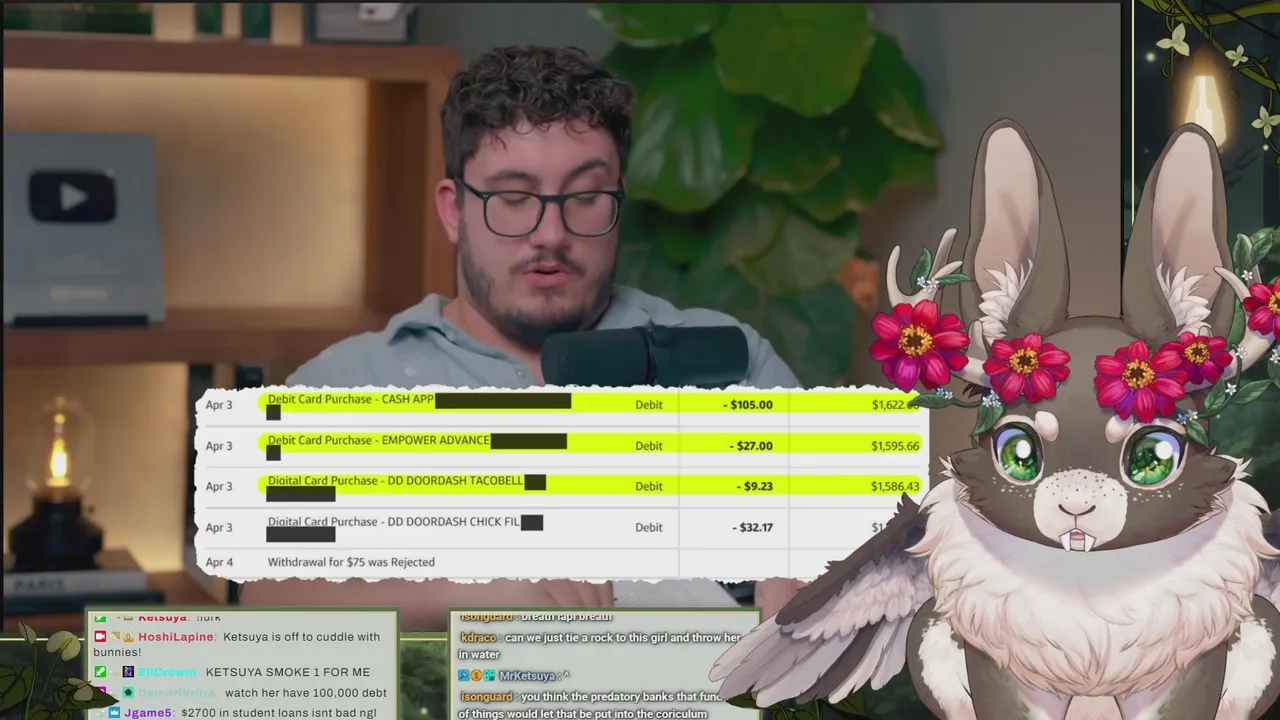Click 'Debit' type on CHICK FIL row

coord(649,527)
